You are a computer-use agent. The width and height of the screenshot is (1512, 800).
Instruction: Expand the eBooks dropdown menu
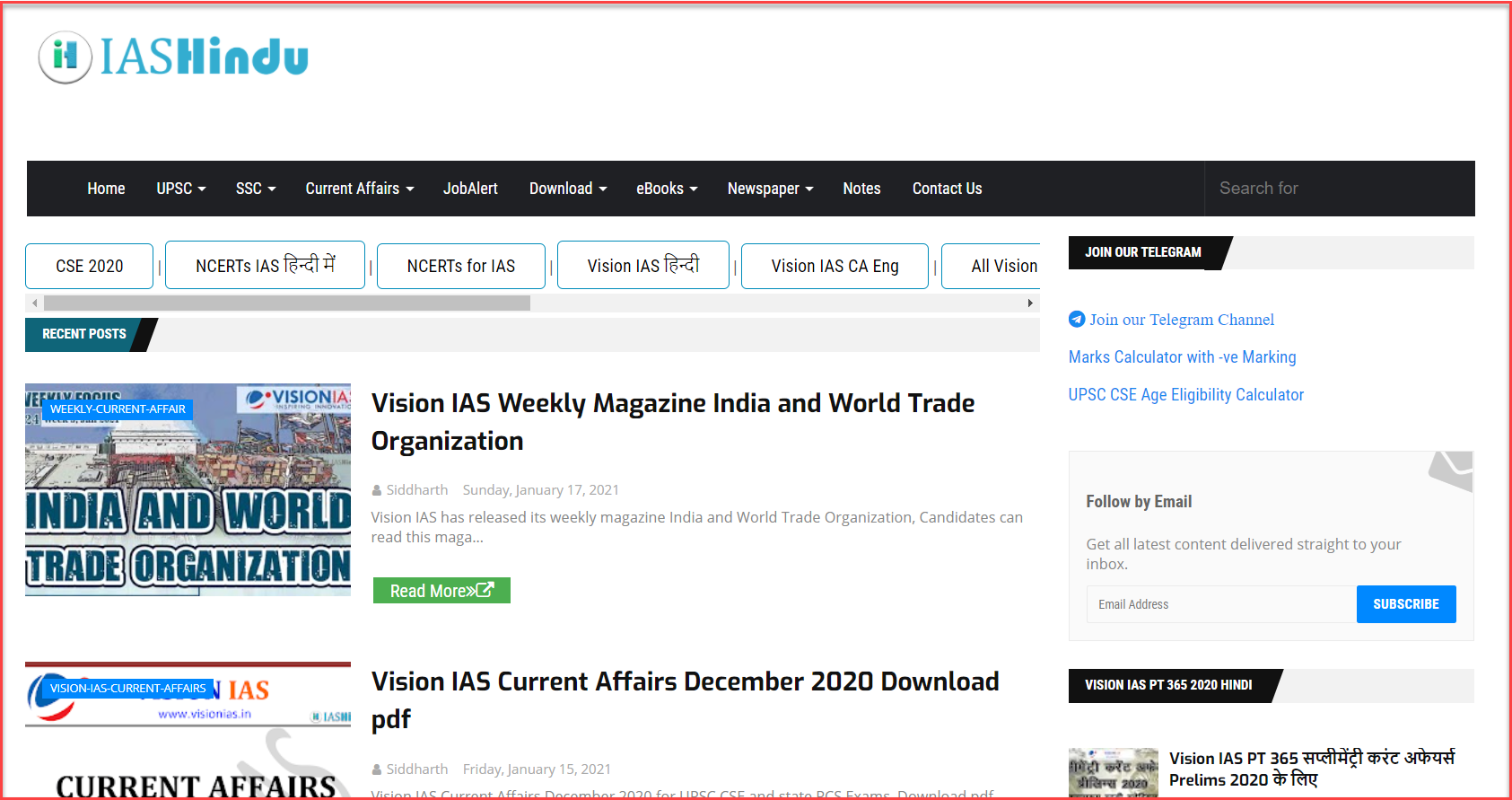(x=667, y=189)
